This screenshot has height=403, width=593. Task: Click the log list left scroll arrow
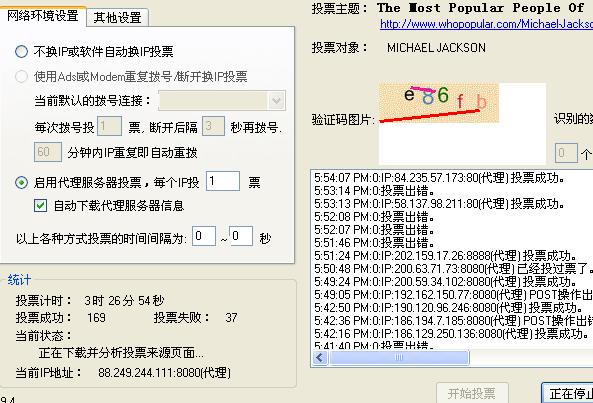(320, 358)
